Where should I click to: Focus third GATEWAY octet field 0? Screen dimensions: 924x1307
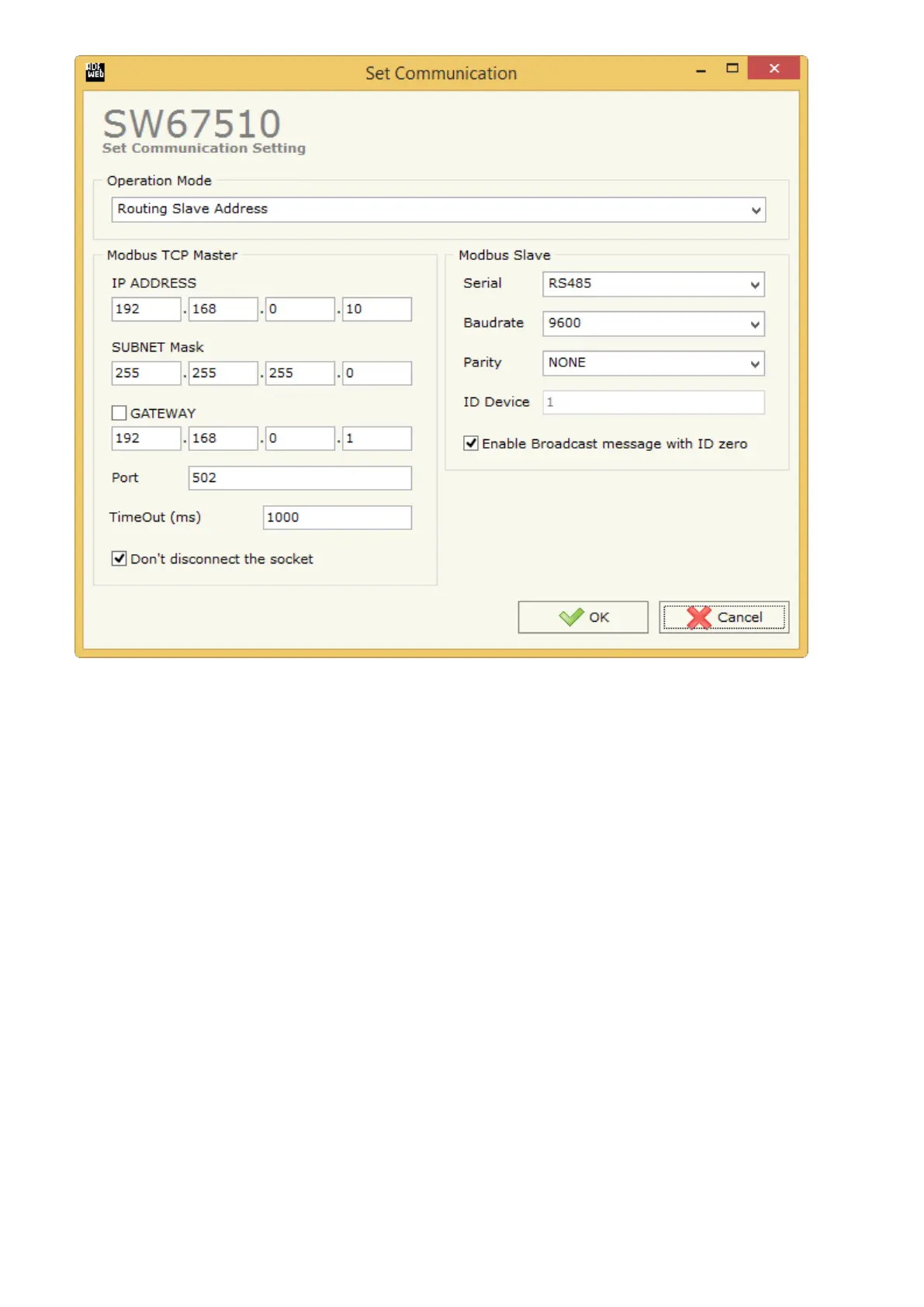pos(299,439)
